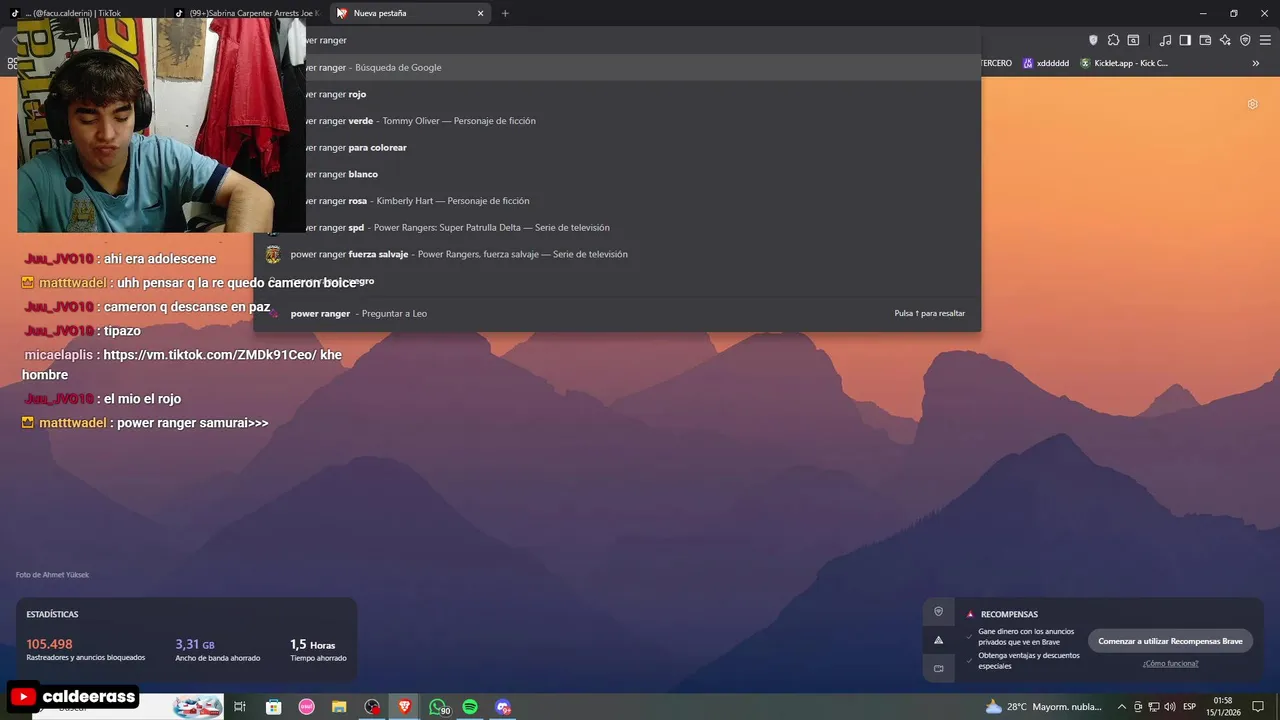Open OBS Studio from the taskbar
The width and height of the screenshot is (1280, 720).
[x=372, y=707]
